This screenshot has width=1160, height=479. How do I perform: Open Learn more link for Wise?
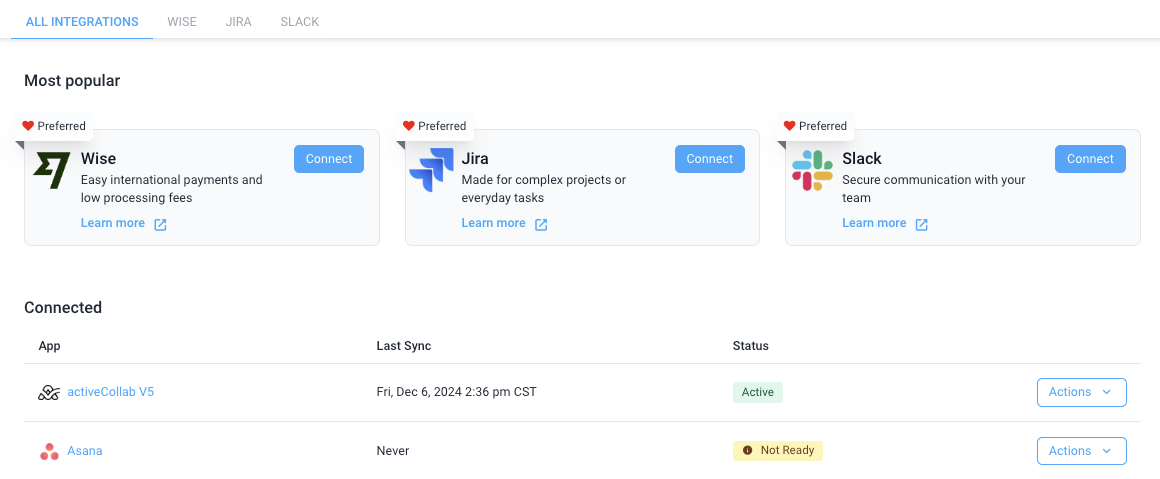click(x=112, y=223)
